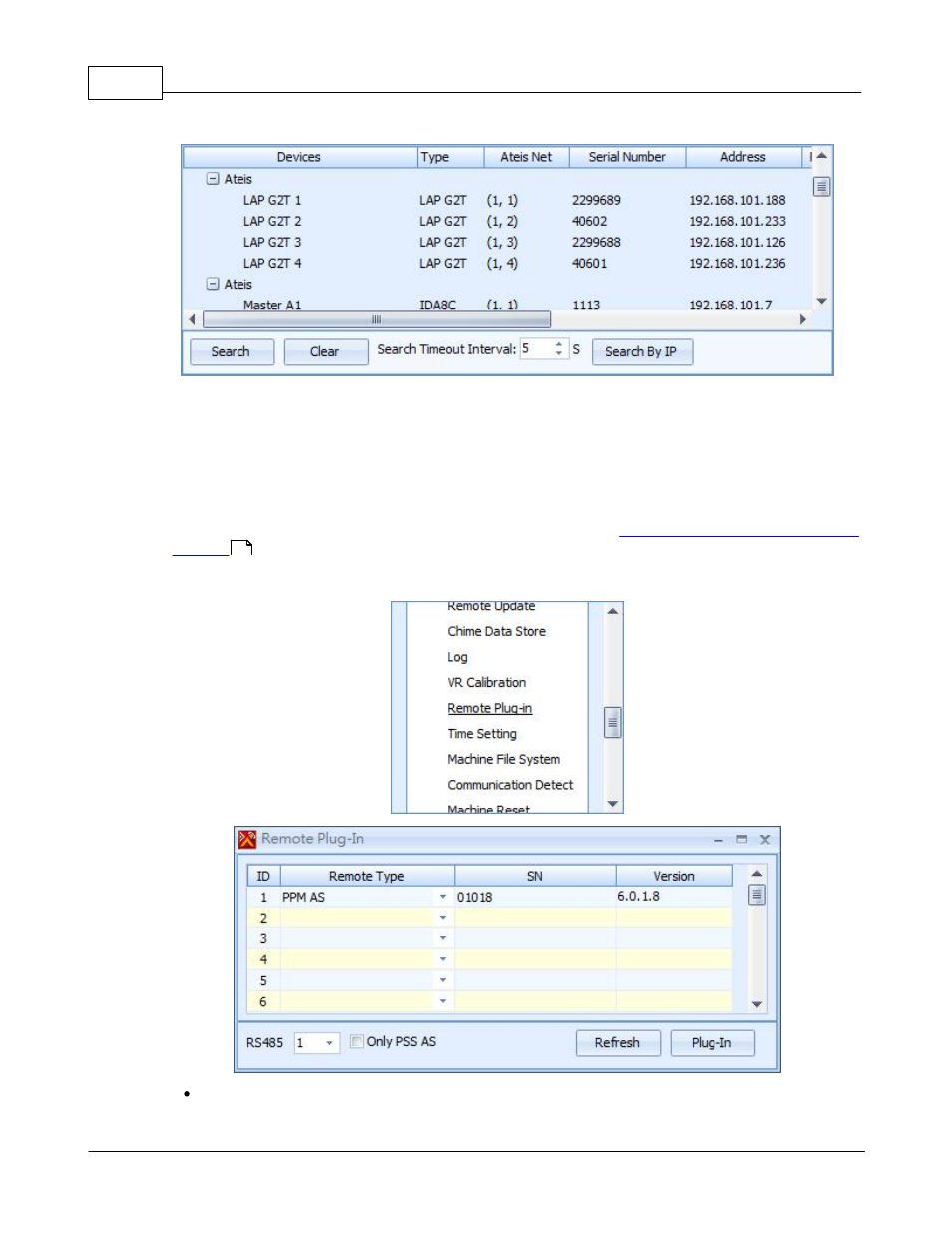Open Remote Type dropdown for row 2

pyautogui.click(x=443, y=918)
